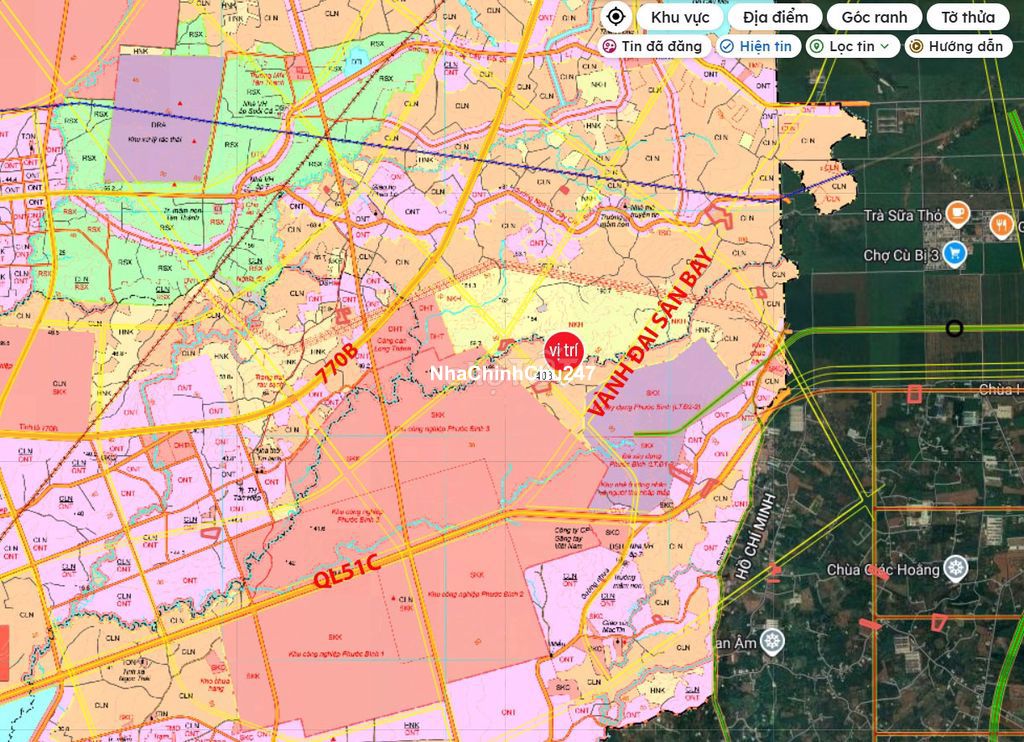Click the red vị trí location marker
Viewport: 1024px width, 742px height.
558,350
